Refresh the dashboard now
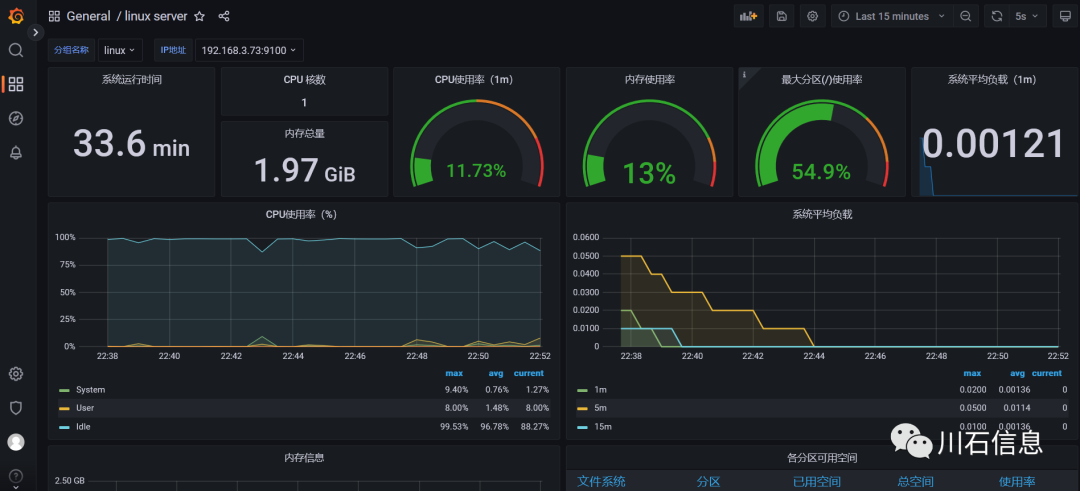The width and height of the screenshot is (1080, 491). (997, 17)
